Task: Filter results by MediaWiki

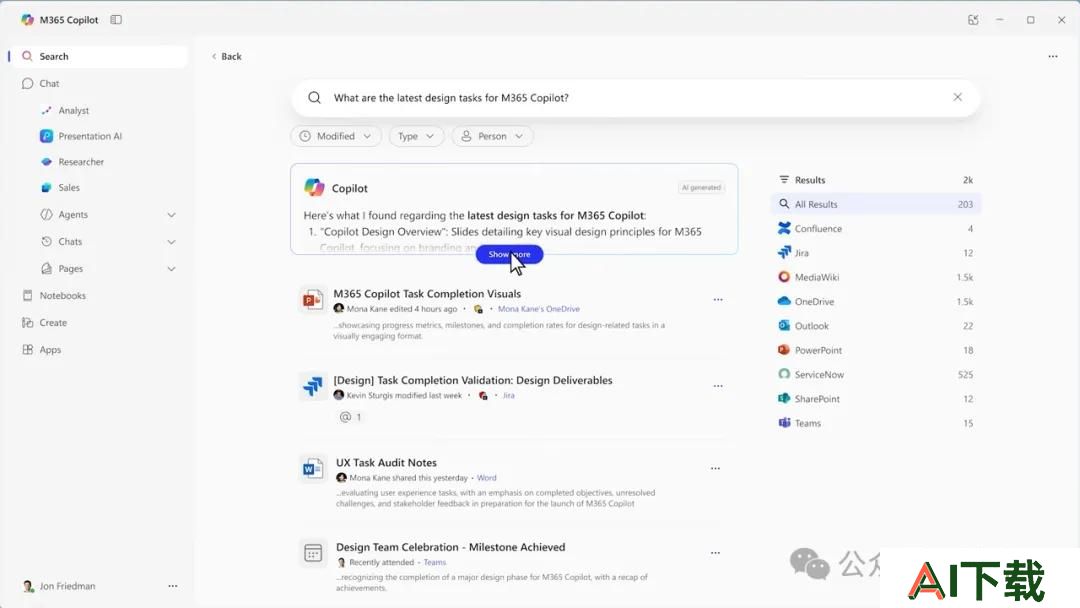Action: click(875, 277)
